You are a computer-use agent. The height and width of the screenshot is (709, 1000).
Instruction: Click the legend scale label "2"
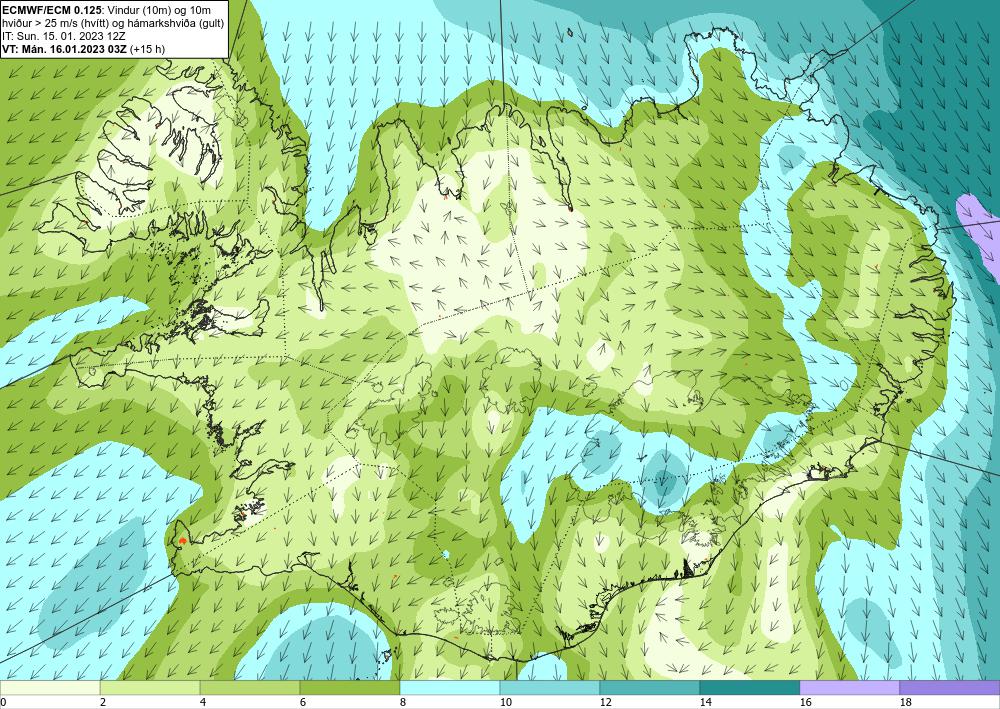pos(103,703)
